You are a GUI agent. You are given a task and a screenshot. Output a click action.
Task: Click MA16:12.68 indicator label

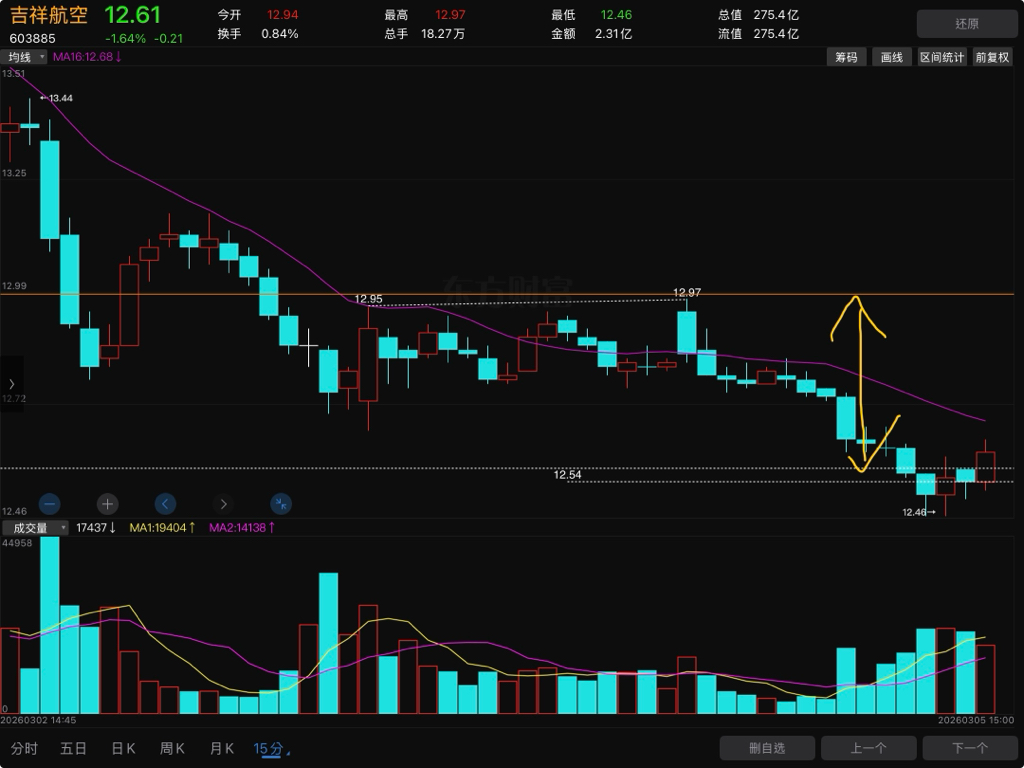click(87, 57)
